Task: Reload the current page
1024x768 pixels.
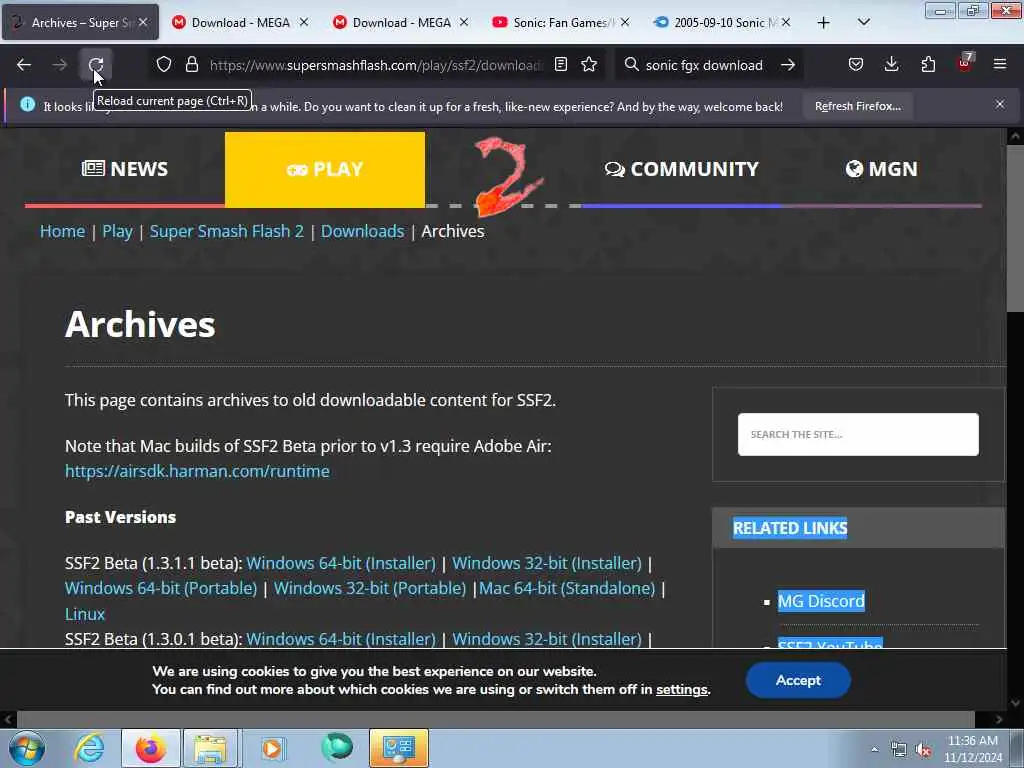Action: tap(96, 65)
